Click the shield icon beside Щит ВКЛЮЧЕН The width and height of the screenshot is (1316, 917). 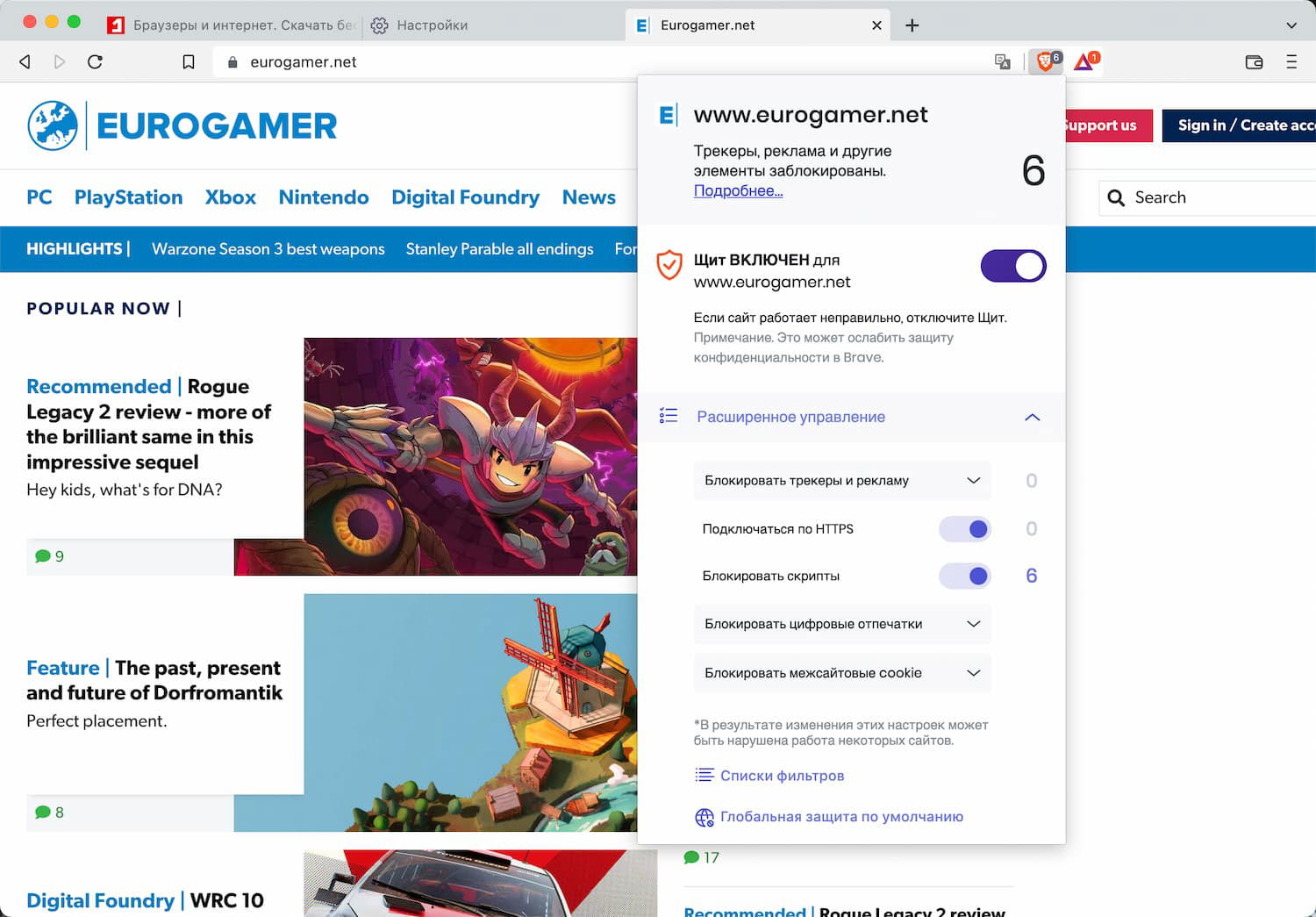(x=669, y=264)
